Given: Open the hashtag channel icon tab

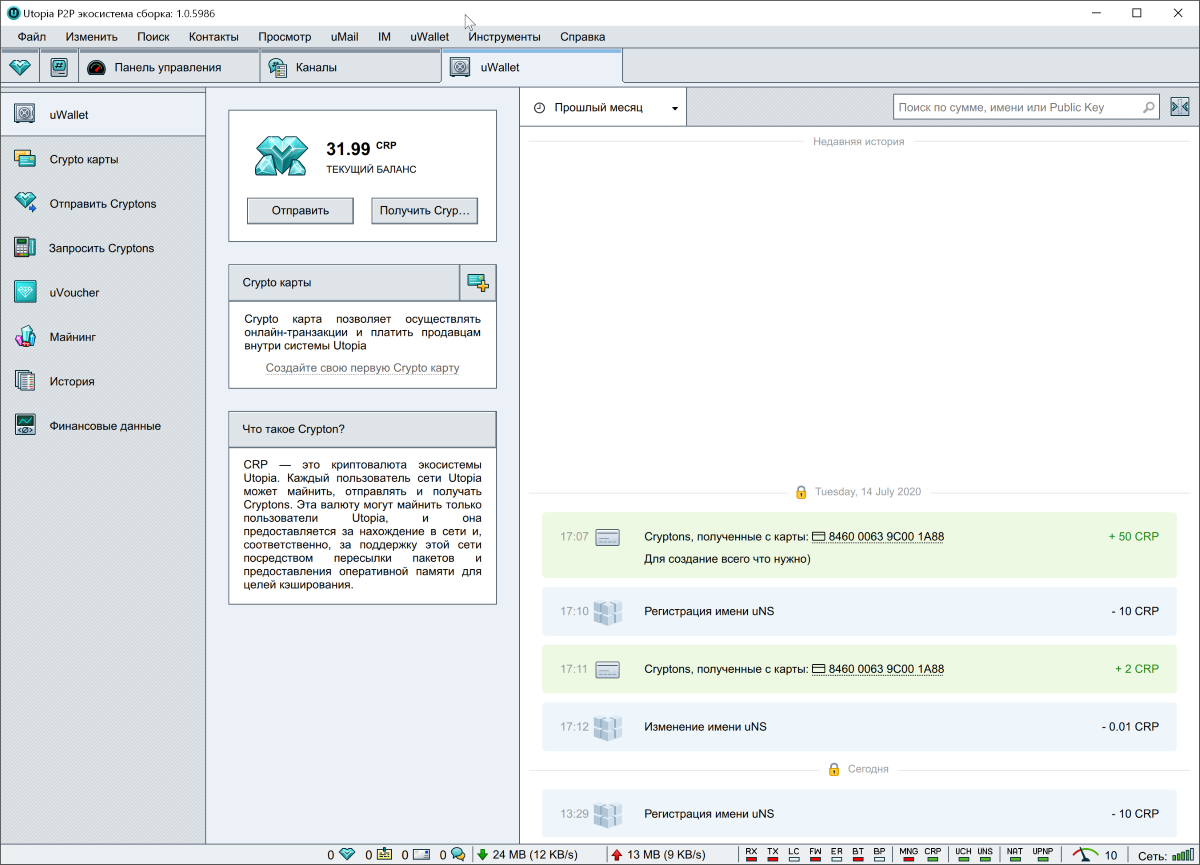Looking at the screenshot, I should pyautogui.click(x=59, y=68).
